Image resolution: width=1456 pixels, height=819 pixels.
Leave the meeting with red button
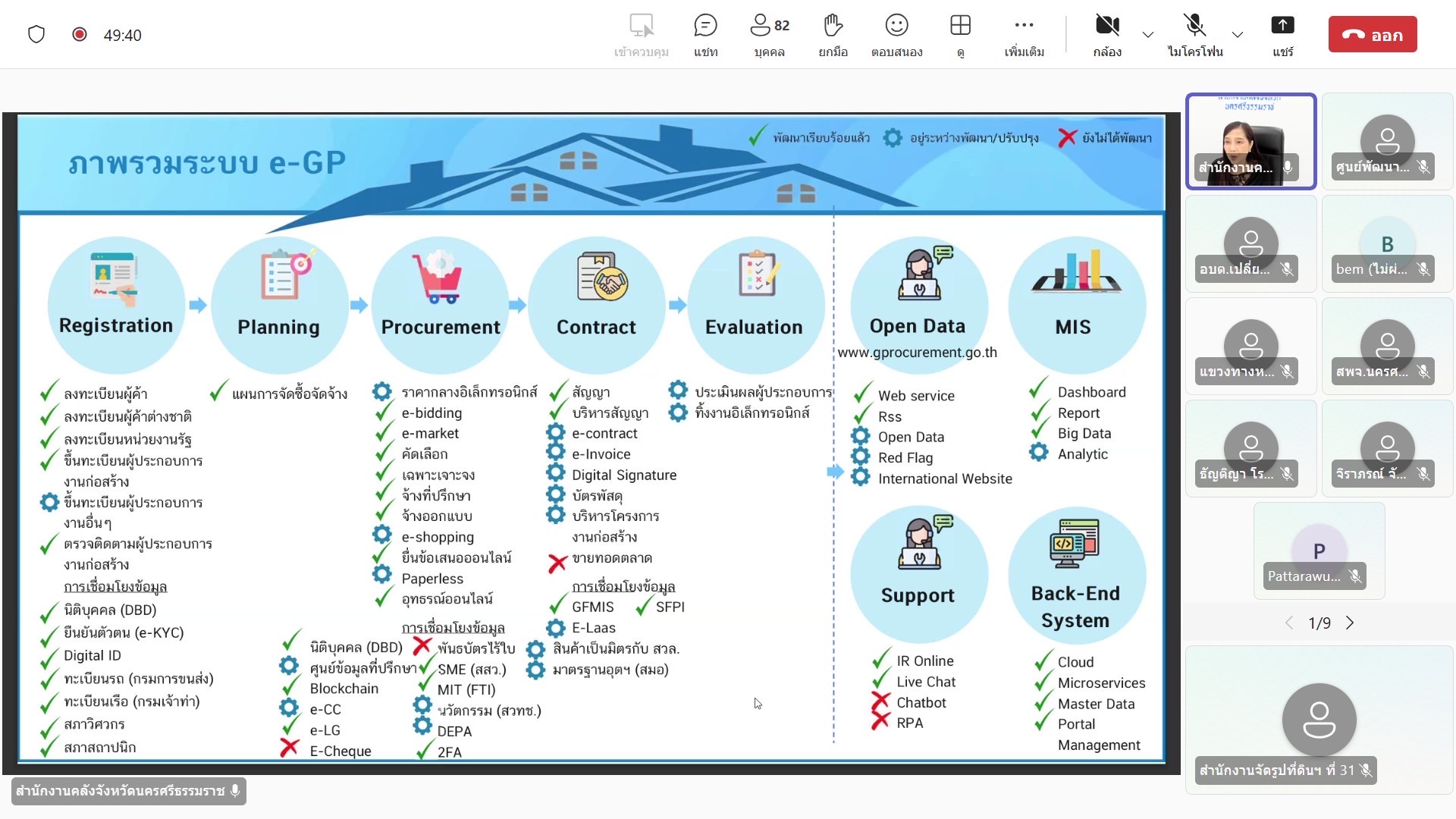pyautogui.click(x=1373, y=34)
